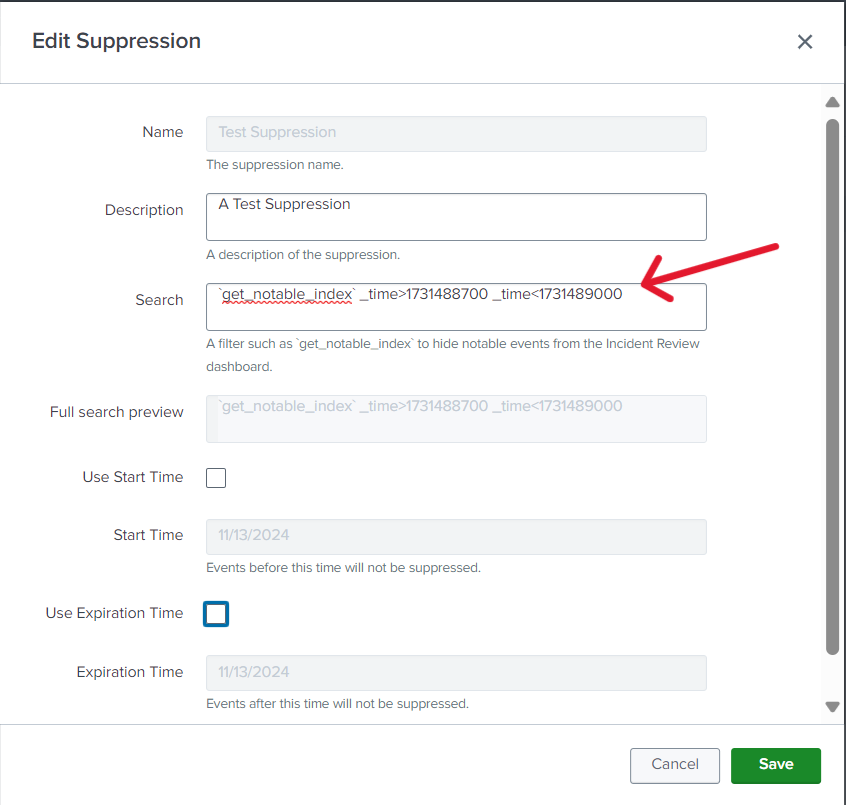
Task: Click the disabled Name field
Action: [x=456, y=133]
